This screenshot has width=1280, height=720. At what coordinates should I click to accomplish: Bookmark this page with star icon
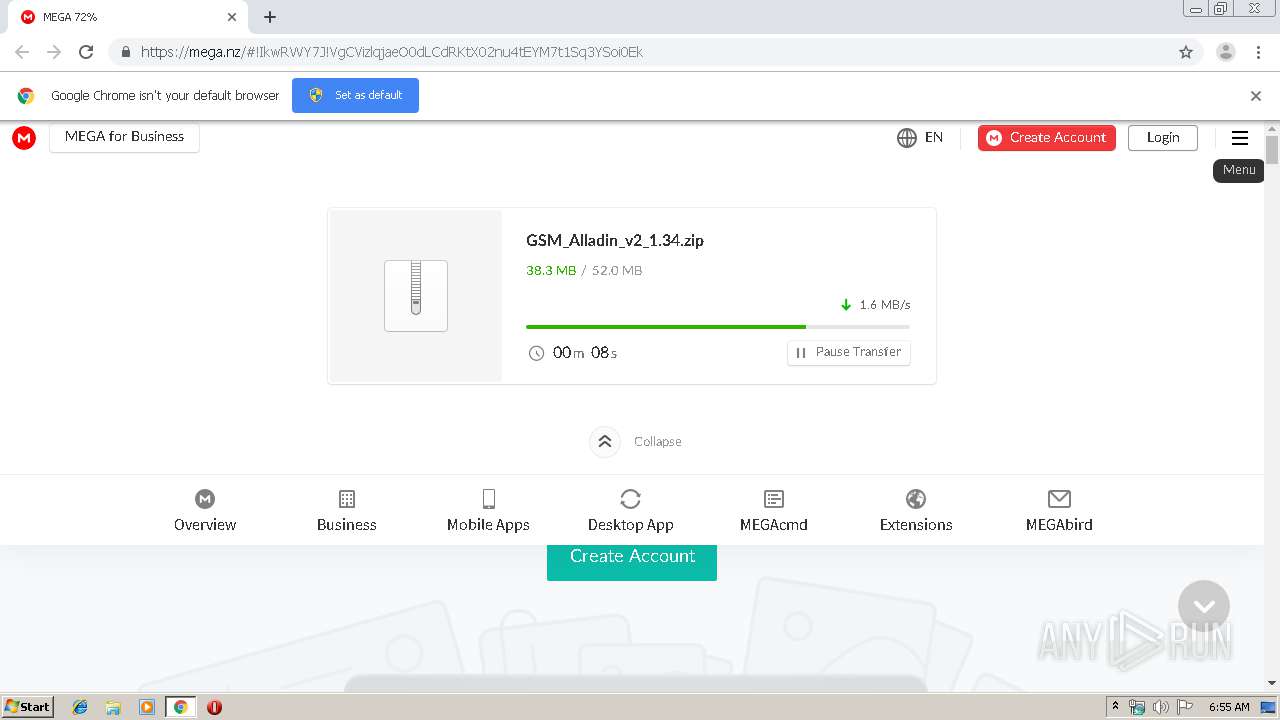point(1186,52)
